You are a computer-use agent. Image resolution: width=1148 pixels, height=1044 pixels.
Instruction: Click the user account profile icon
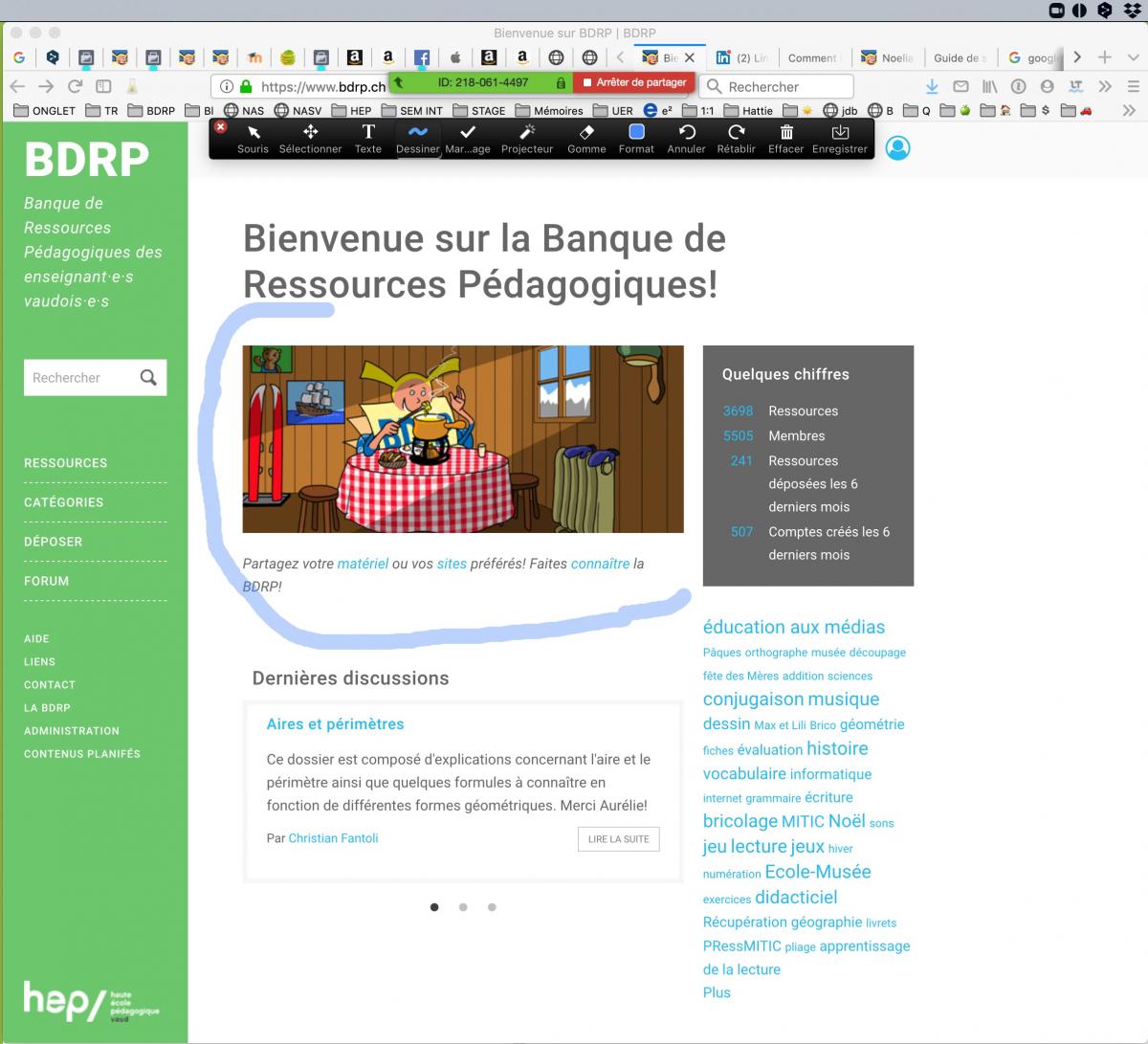[x=897, y=148]
